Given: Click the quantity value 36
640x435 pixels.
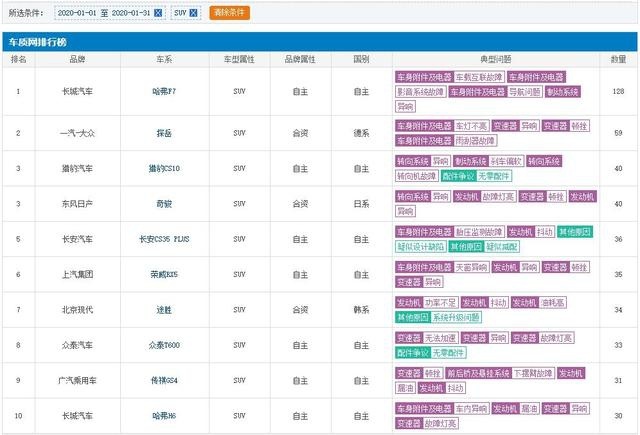Looking at the screenshot, I should pyautogui.click(x=618, y=239).
